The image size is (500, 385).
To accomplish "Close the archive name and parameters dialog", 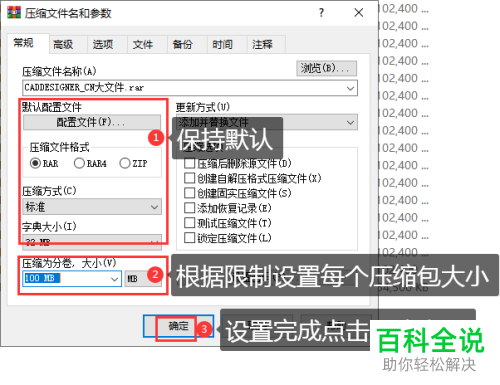I will [x=359, y=13].
